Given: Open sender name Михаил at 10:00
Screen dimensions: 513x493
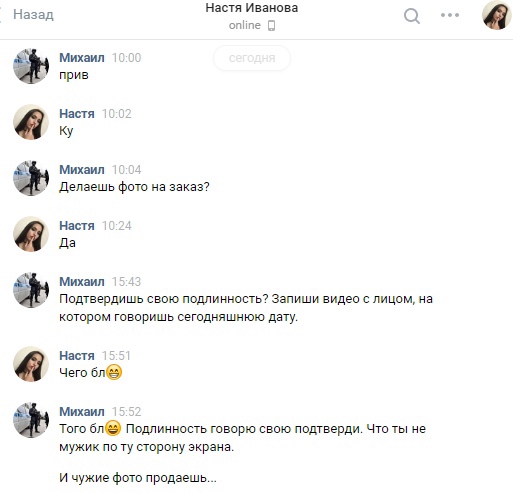Looking at the screenshot, I should coord(82,58).
